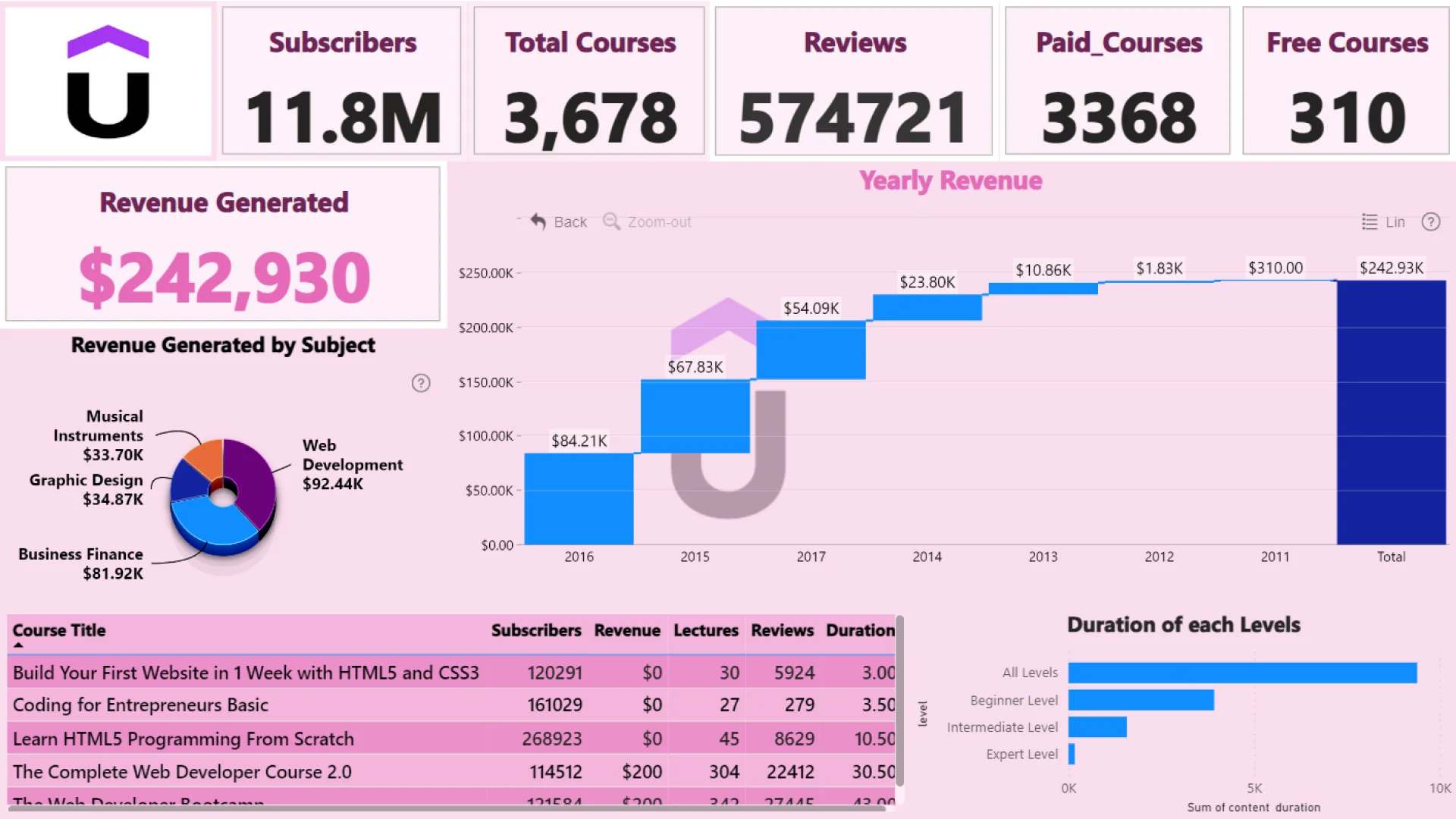Click the Back arrow in the Yearly Revenue chart
The height and width of the screenshot is (819, 1456).
pos(538,221)
